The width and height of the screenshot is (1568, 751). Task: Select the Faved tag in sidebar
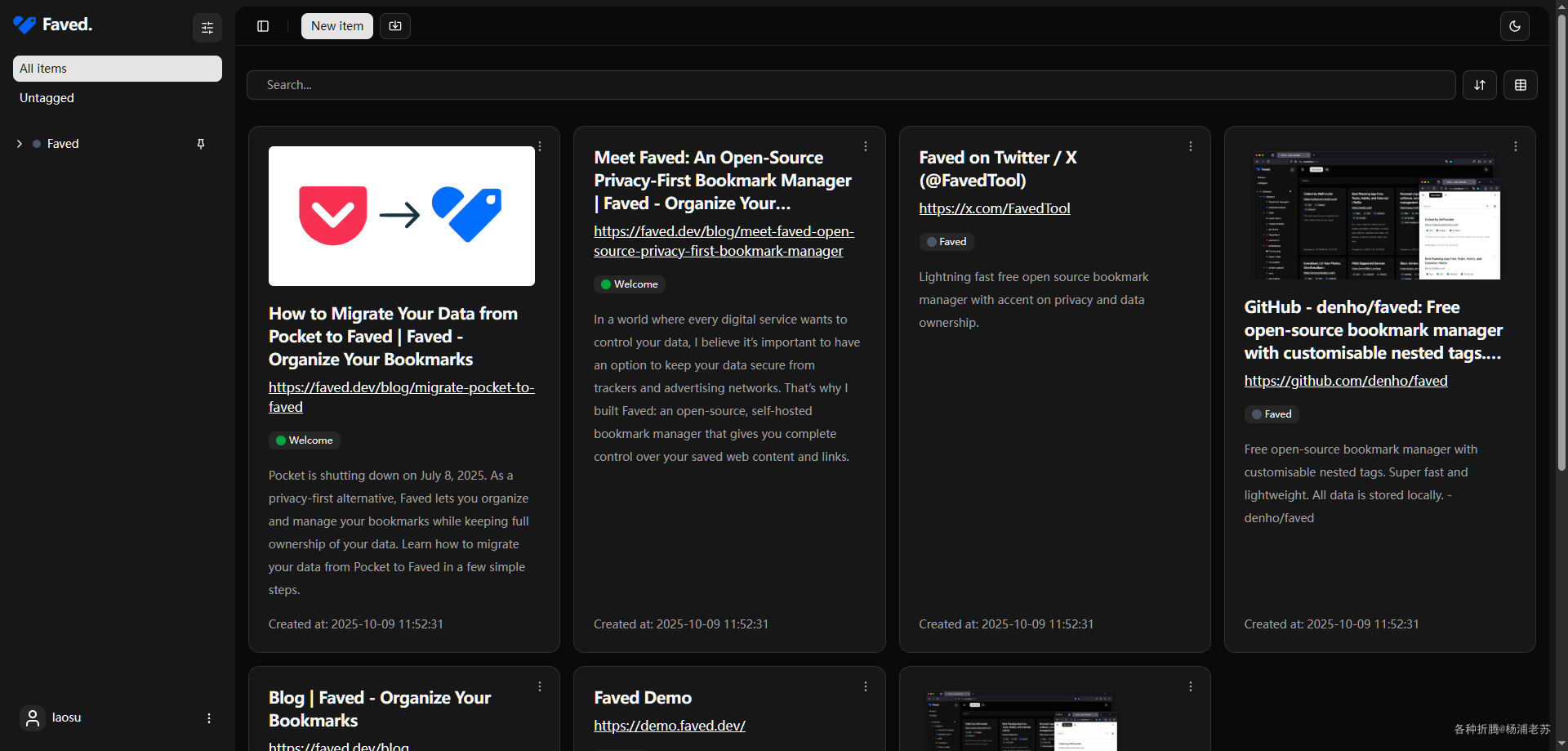pos(63,144)
